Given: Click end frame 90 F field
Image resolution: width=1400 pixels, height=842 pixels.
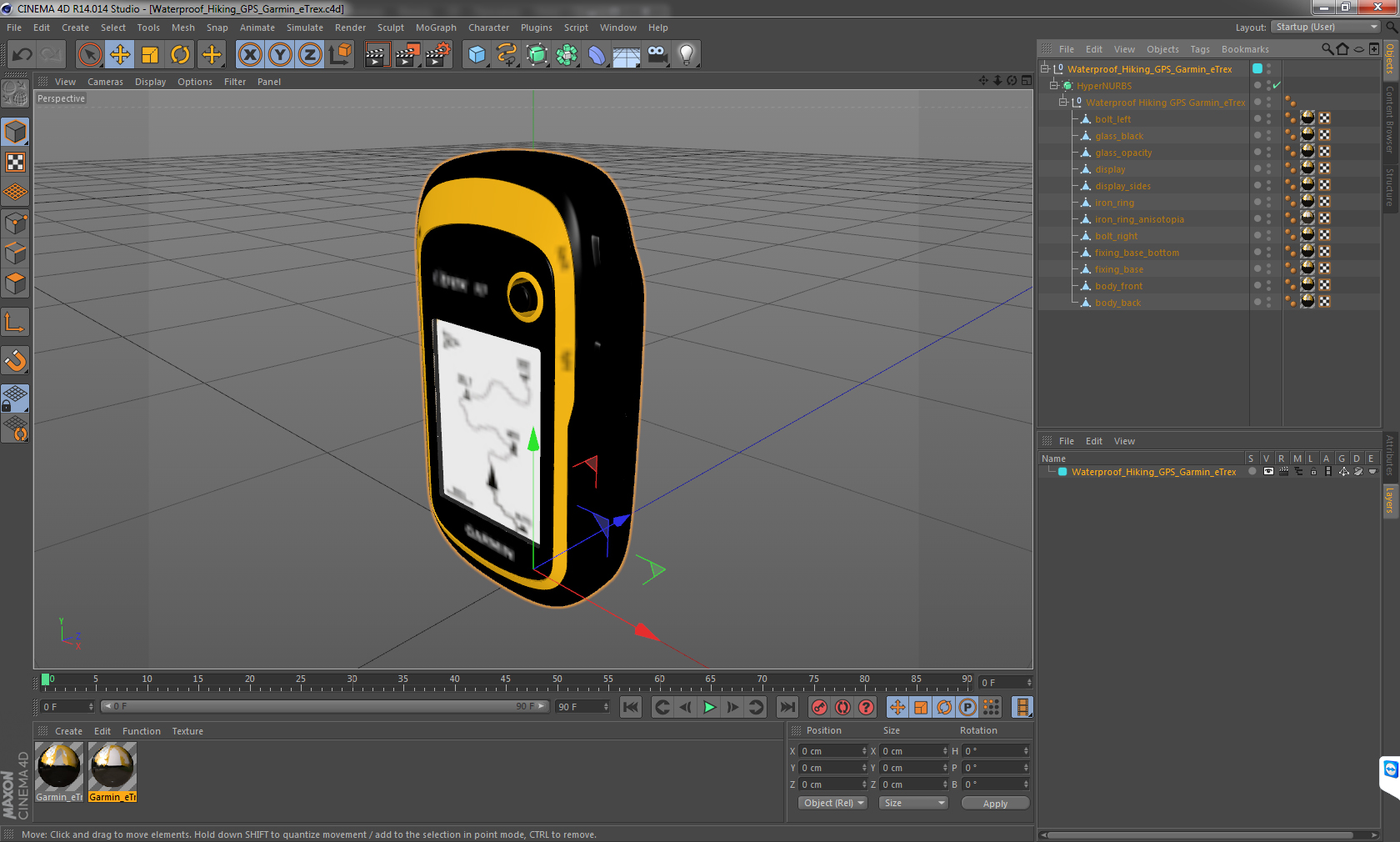Looking at the screenshot, I should coord(583,707).
